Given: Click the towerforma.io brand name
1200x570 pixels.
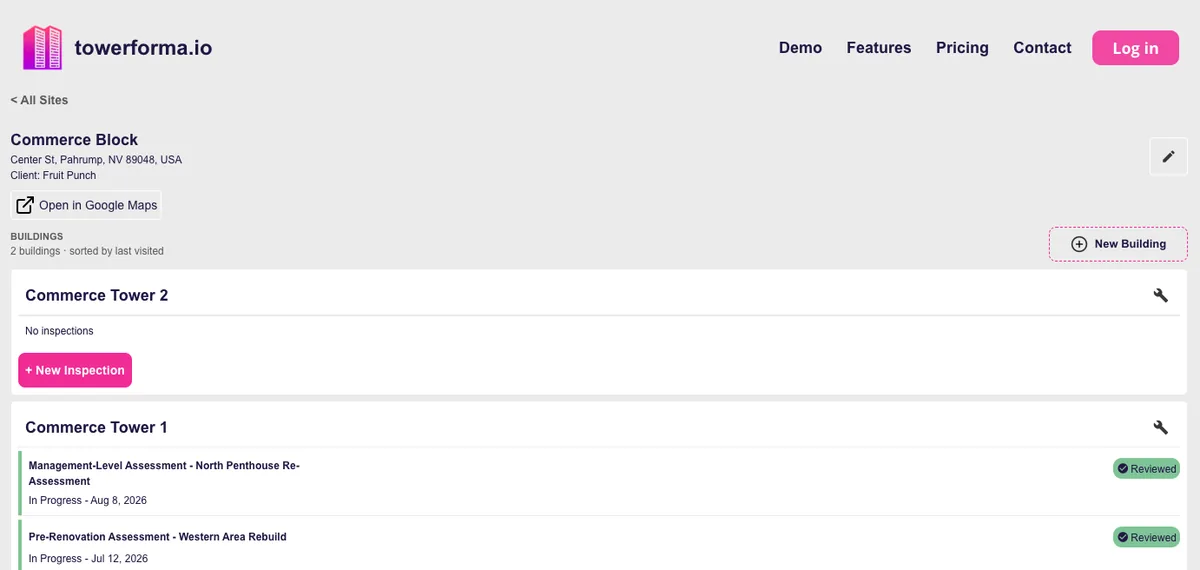Looking at the screenshot, I should (143, 47).
